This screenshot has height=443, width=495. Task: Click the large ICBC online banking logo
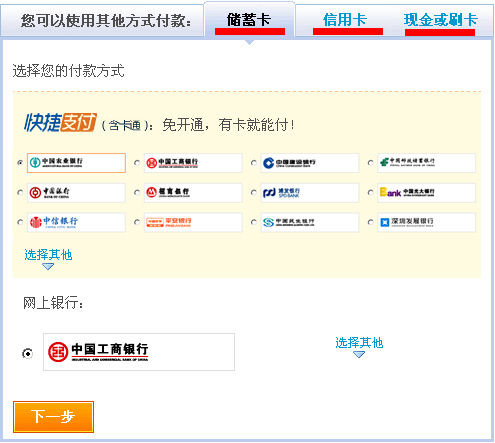click(139, 352)
